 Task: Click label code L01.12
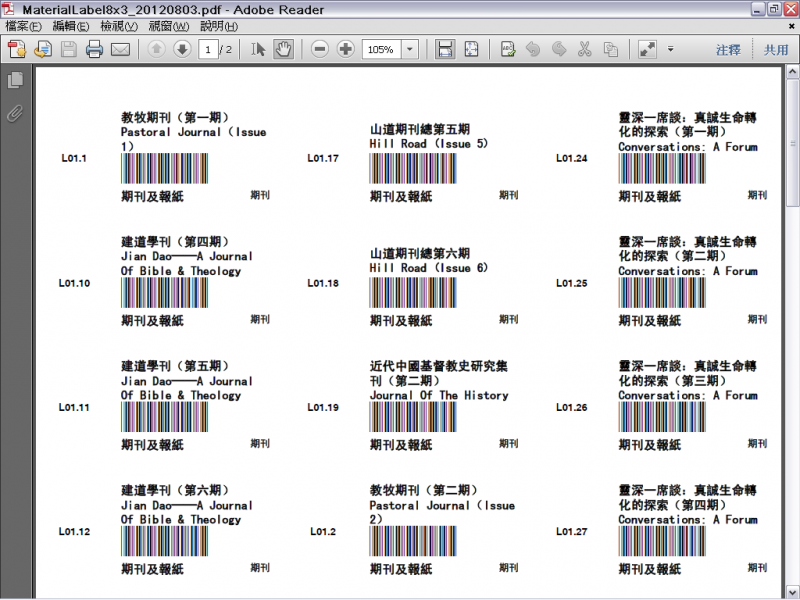[x=74, y=531]
